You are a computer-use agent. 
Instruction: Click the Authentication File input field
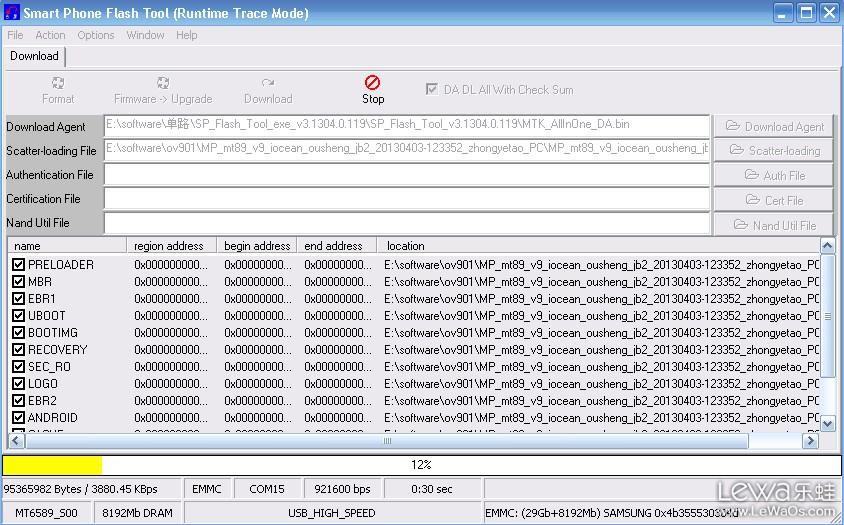coord(406,175)
